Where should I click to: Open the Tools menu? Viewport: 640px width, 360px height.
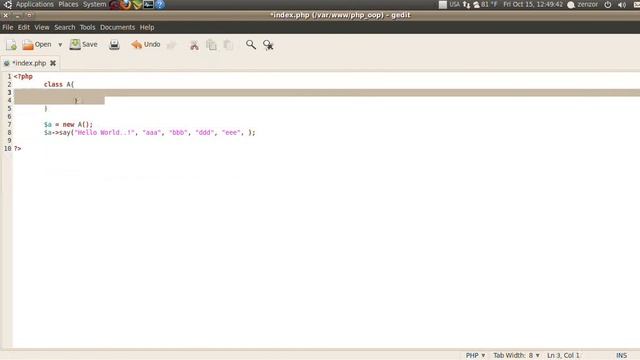click(87, 27)
